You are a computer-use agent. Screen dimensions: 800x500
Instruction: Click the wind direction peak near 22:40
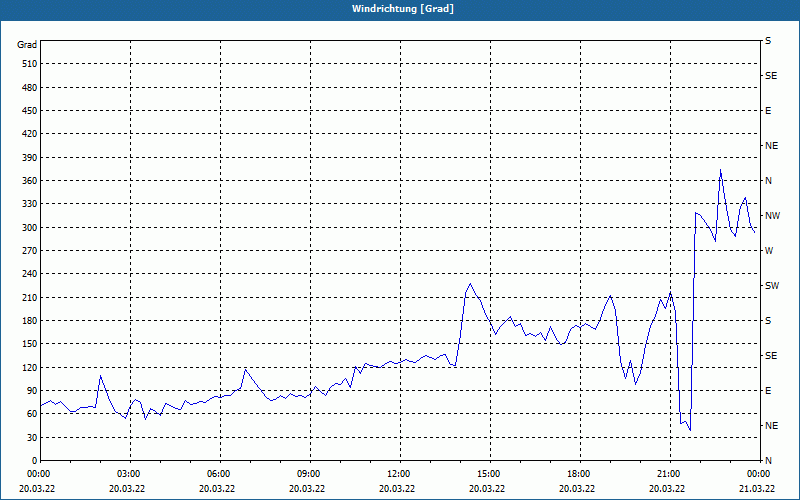pos(720,170)
